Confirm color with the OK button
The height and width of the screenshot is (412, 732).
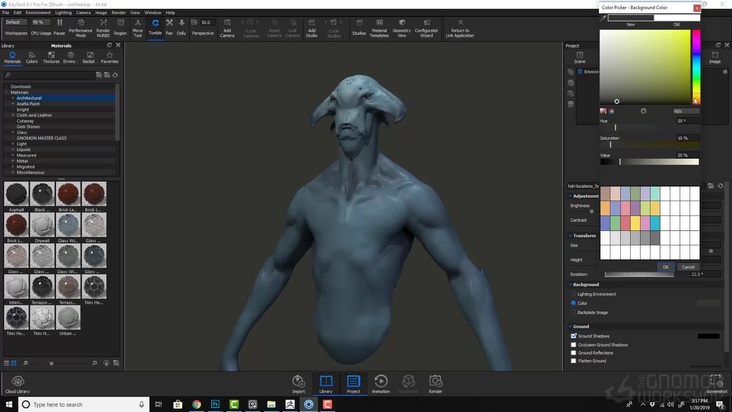tap(666, 267)
